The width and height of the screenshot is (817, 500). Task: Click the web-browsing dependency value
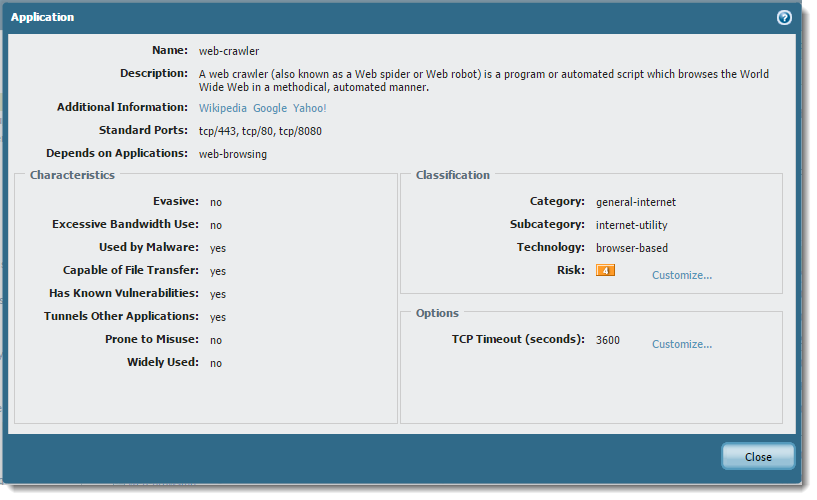(232, 154)
